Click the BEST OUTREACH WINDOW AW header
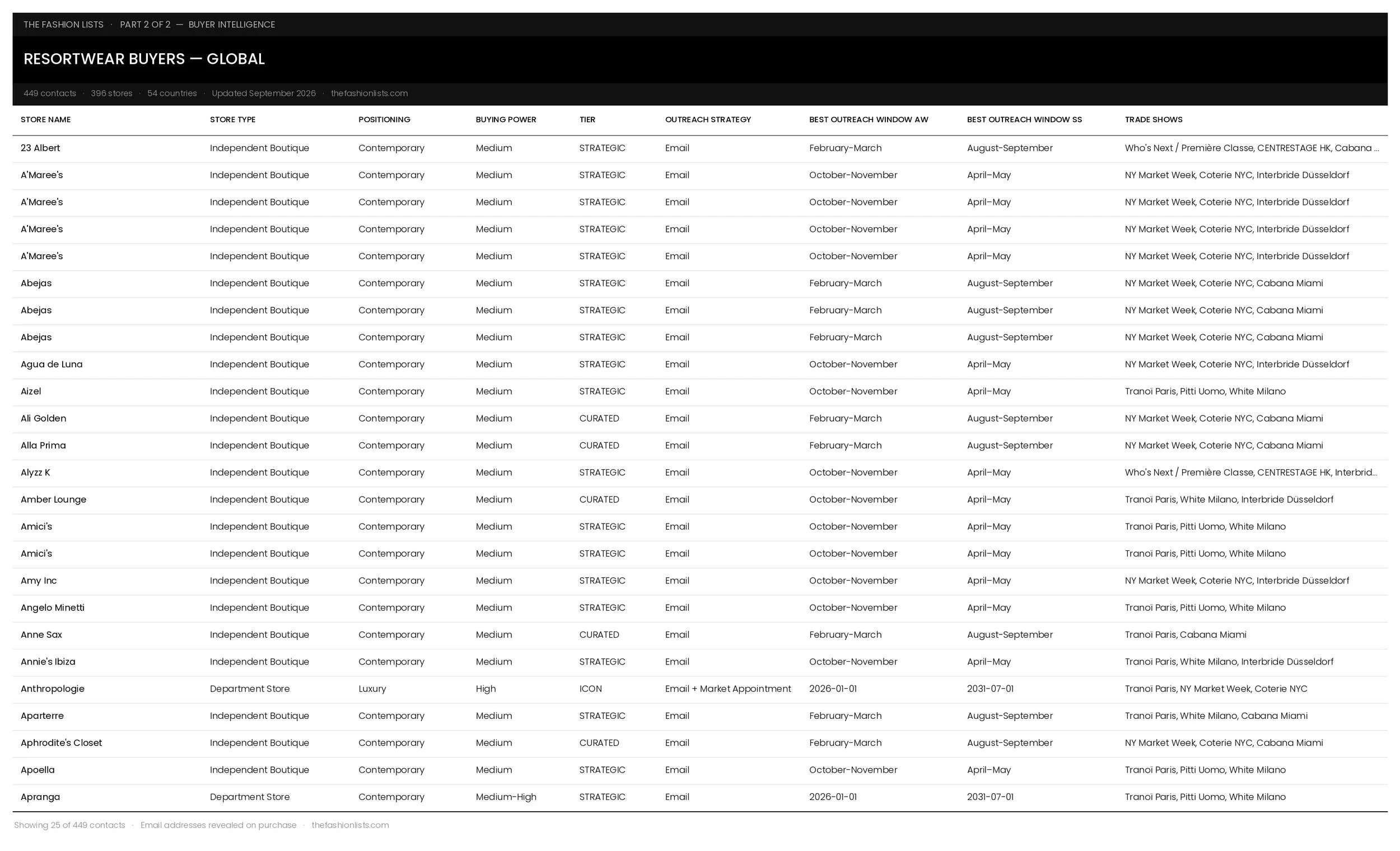Viewport: 1400px width, 851px height. (868, 119)
